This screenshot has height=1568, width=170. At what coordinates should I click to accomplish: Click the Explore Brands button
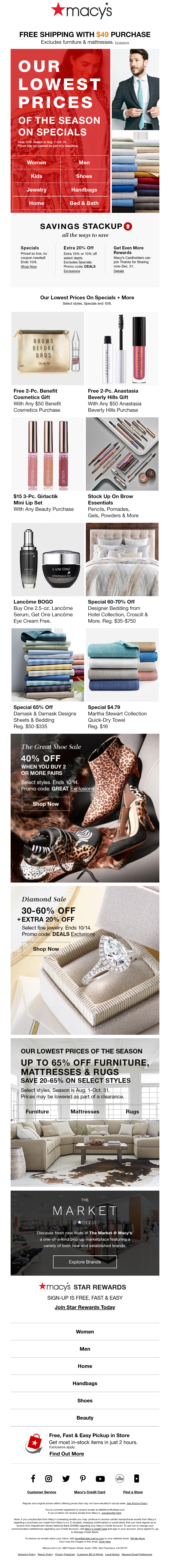(x=85, y=1244)
